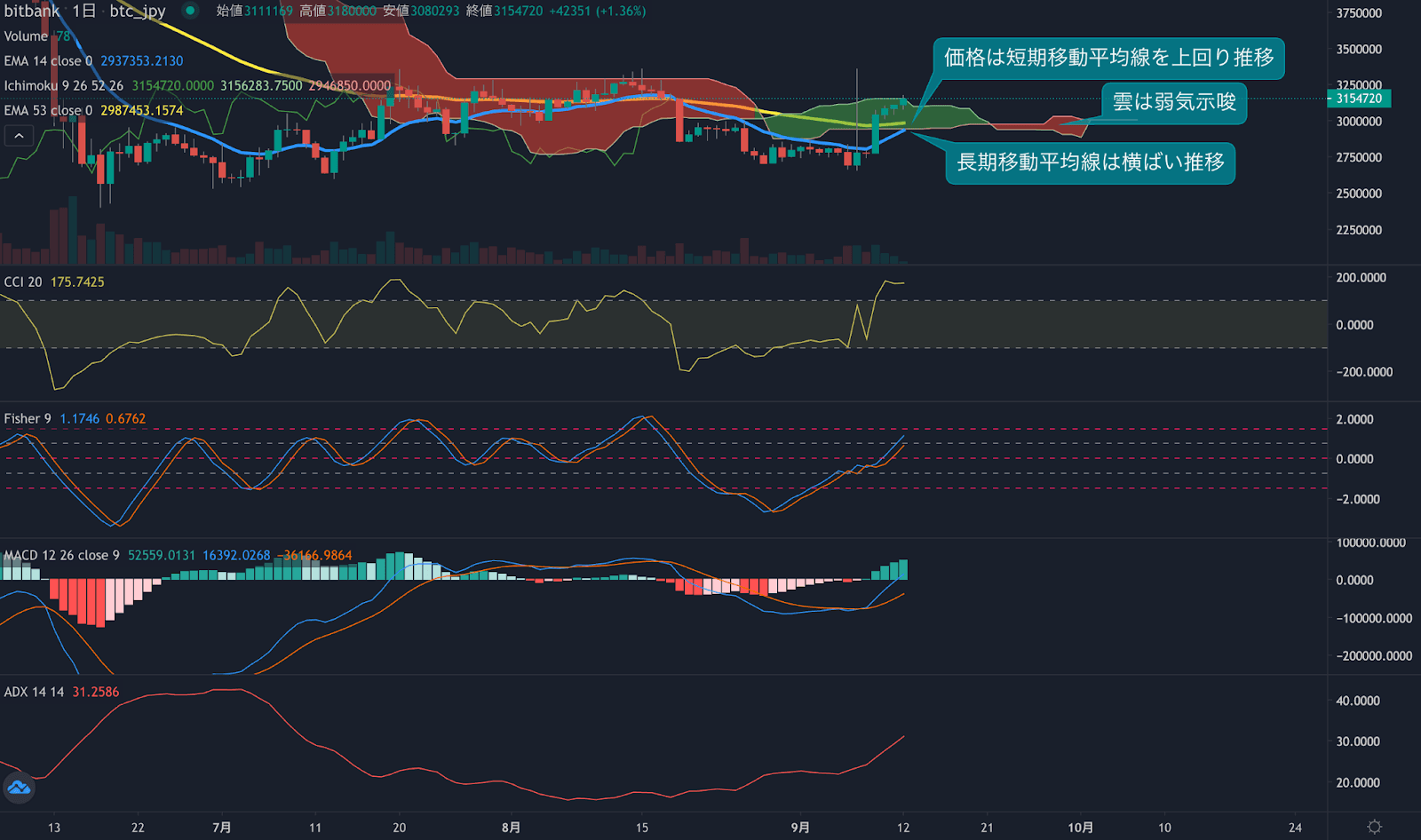This screenshot has width=1421, height=840.
Task: Open the 1日 timeframe selector
Action: pos(86,12)
